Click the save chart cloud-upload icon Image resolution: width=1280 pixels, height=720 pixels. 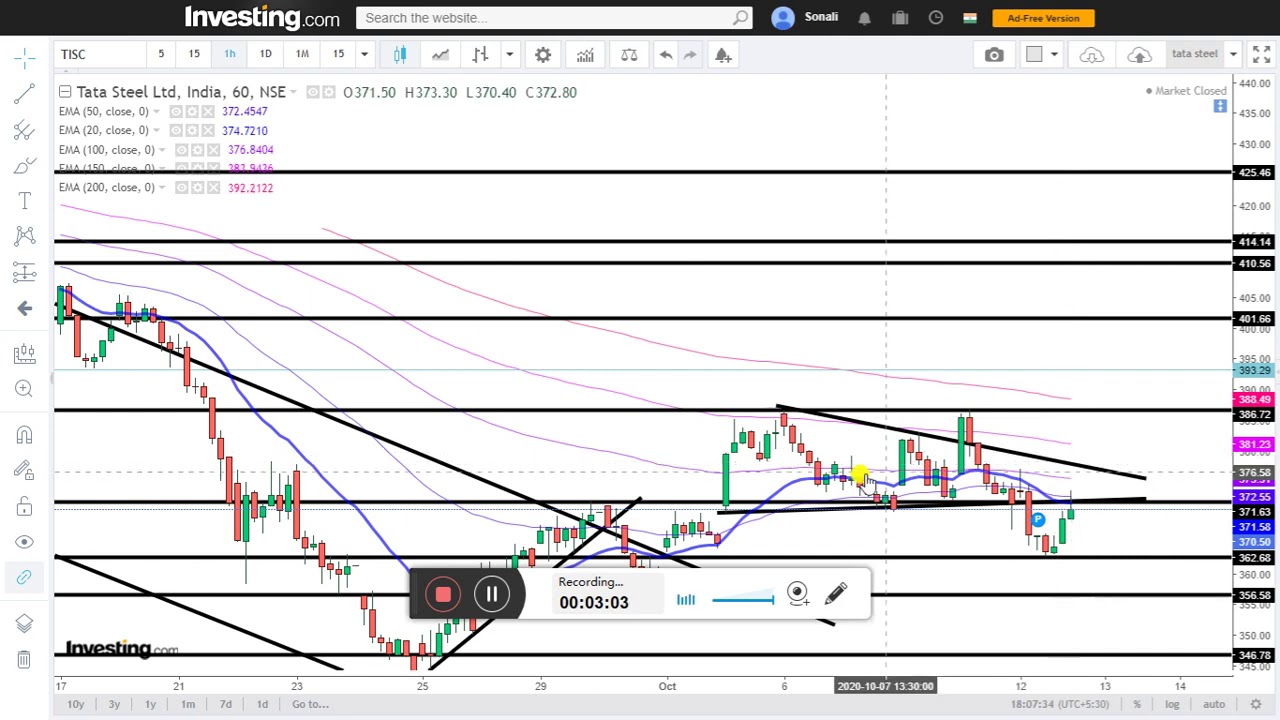1139,55
